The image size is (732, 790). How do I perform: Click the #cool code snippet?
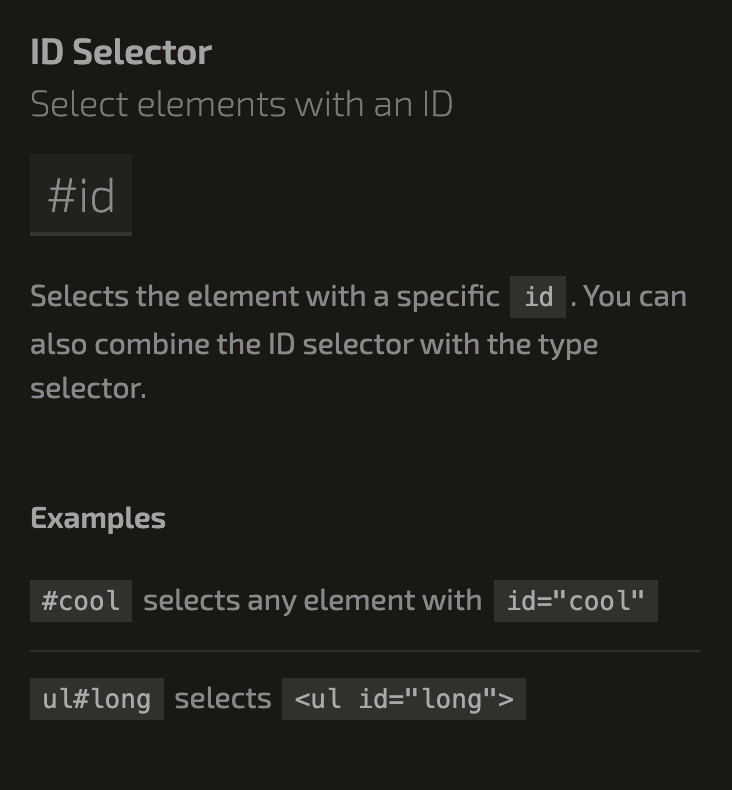(81, 601)
